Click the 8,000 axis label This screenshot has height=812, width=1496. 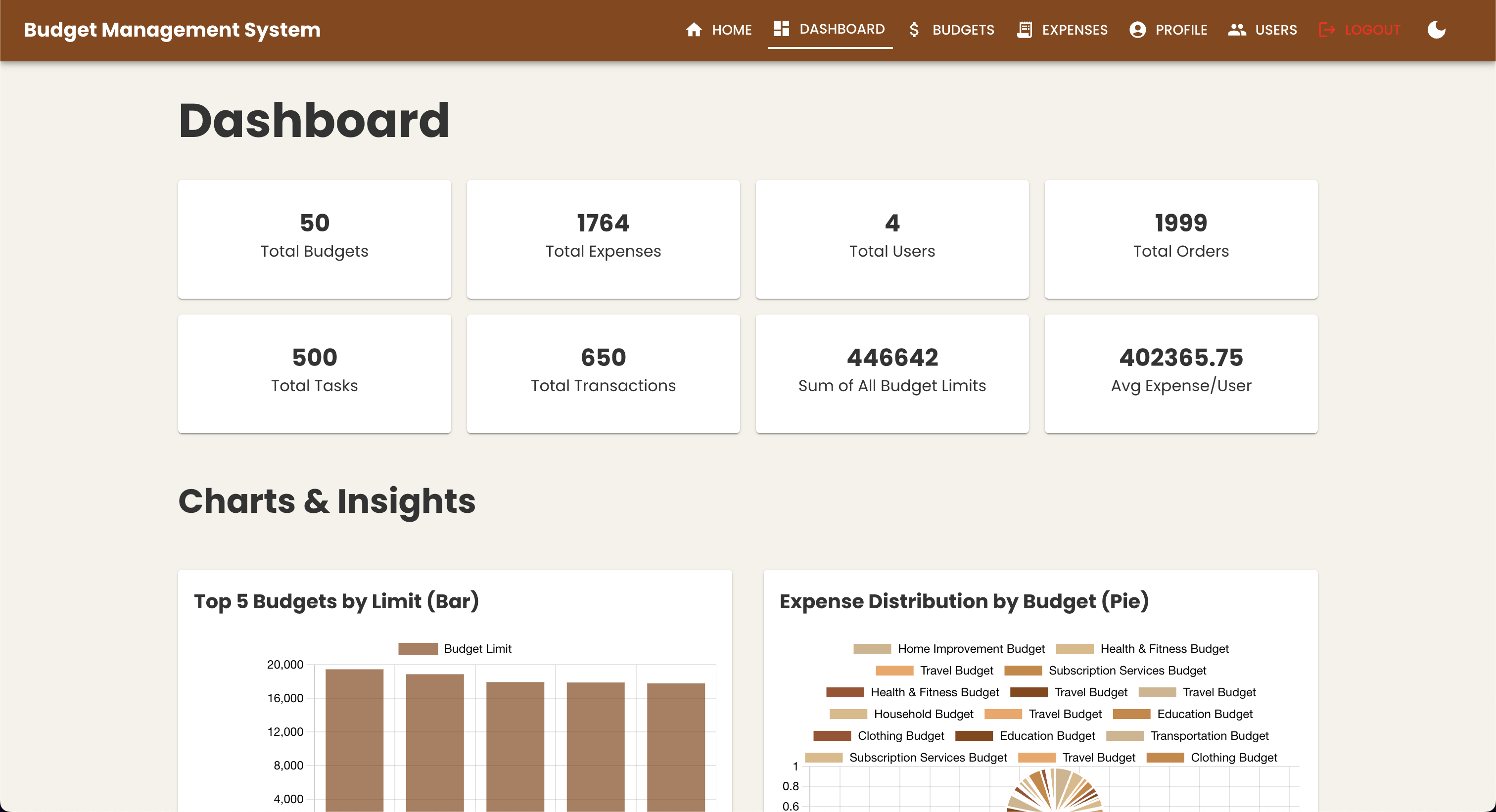coord(288,765)
